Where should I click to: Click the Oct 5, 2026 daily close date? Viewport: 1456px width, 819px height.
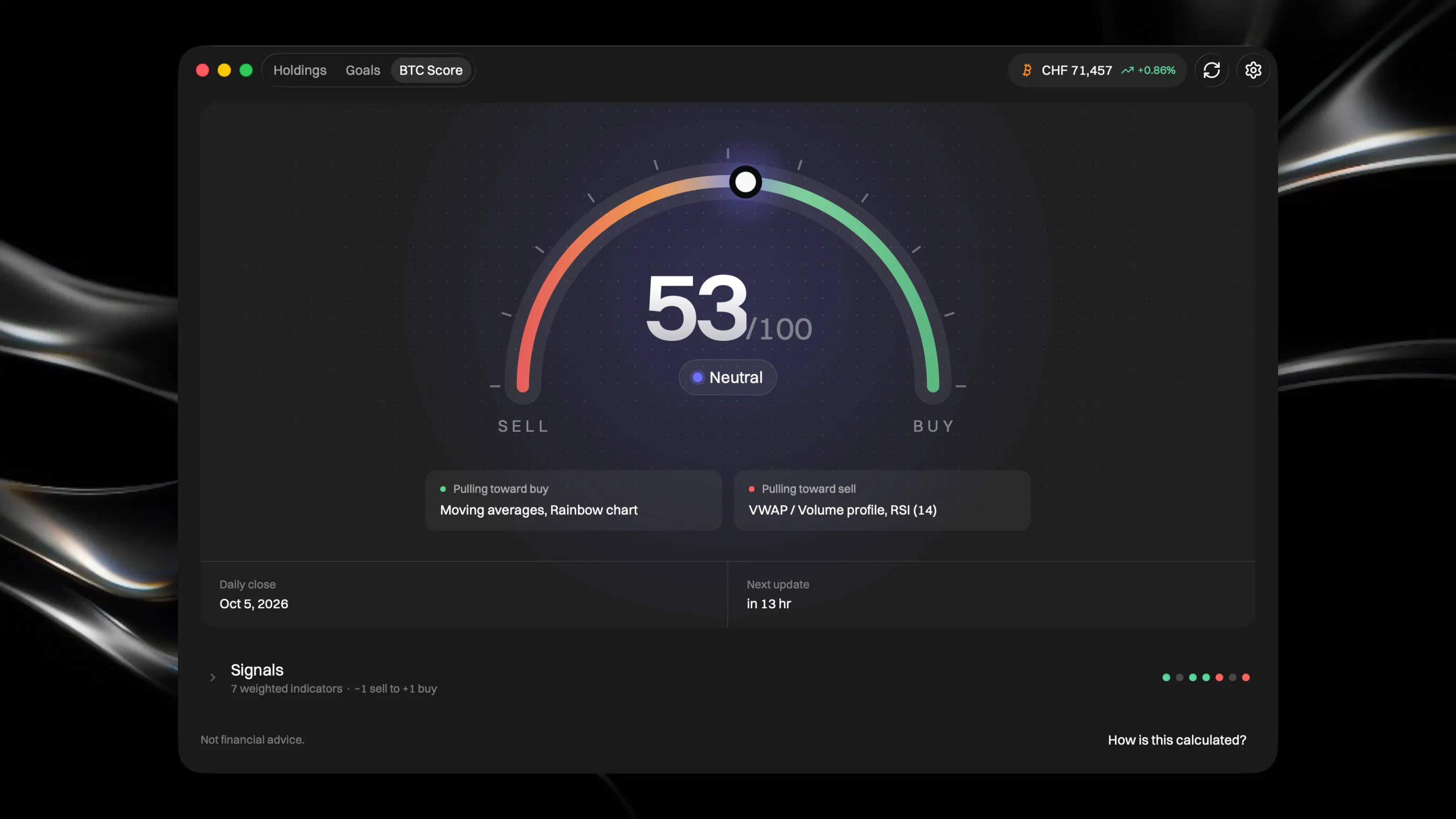[x=254, y=604]
